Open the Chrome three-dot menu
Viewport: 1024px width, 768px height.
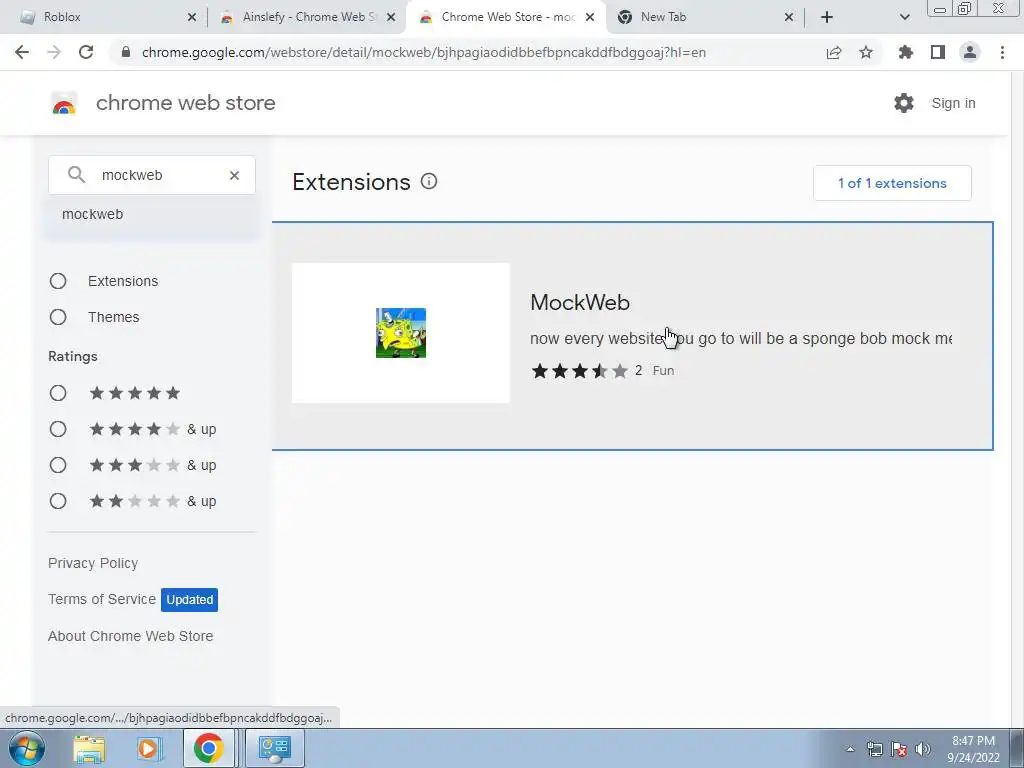[1002, 52]
